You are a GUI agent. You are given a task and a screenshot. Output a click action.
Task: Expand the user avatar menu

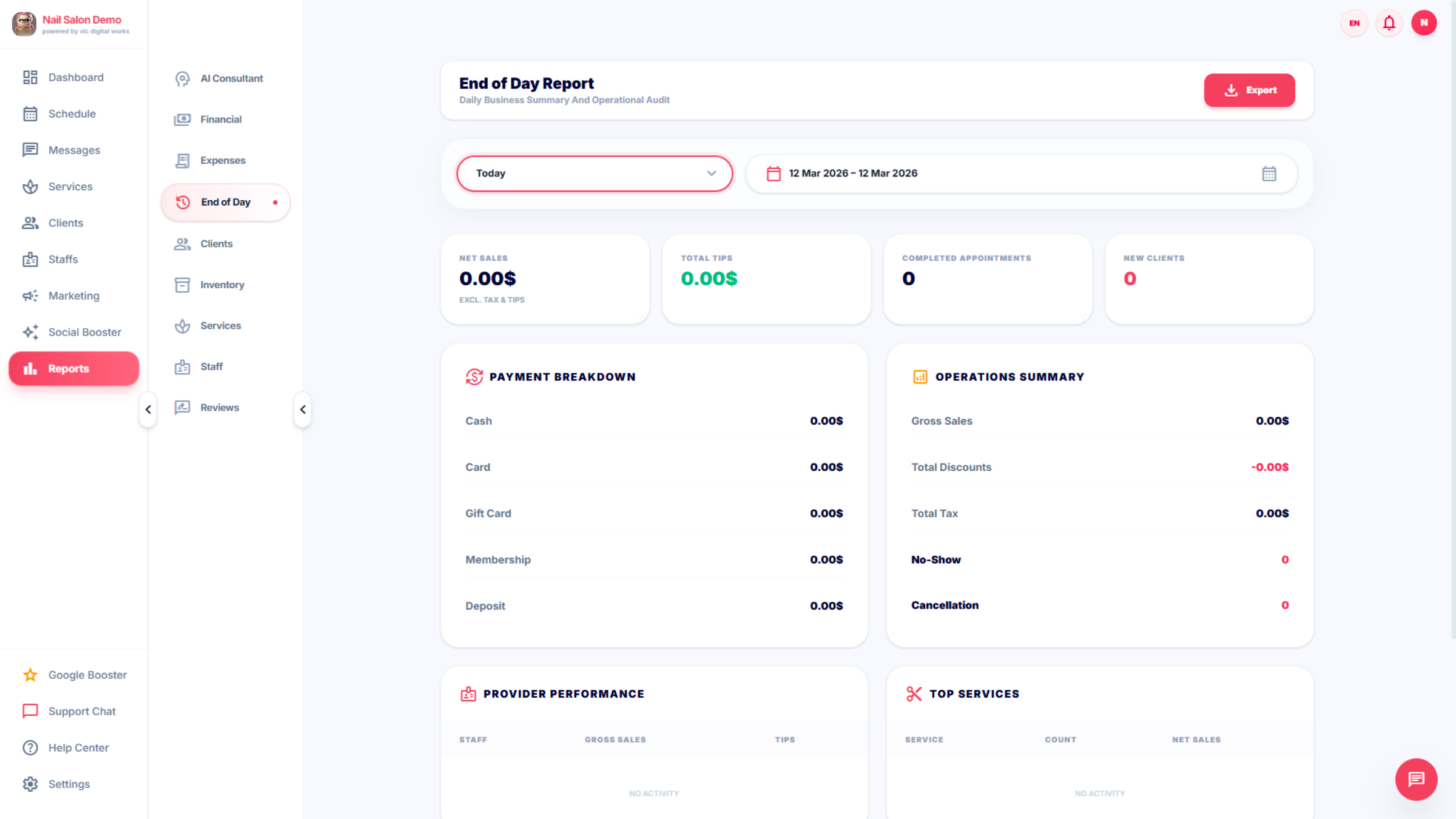[1424, 22]
